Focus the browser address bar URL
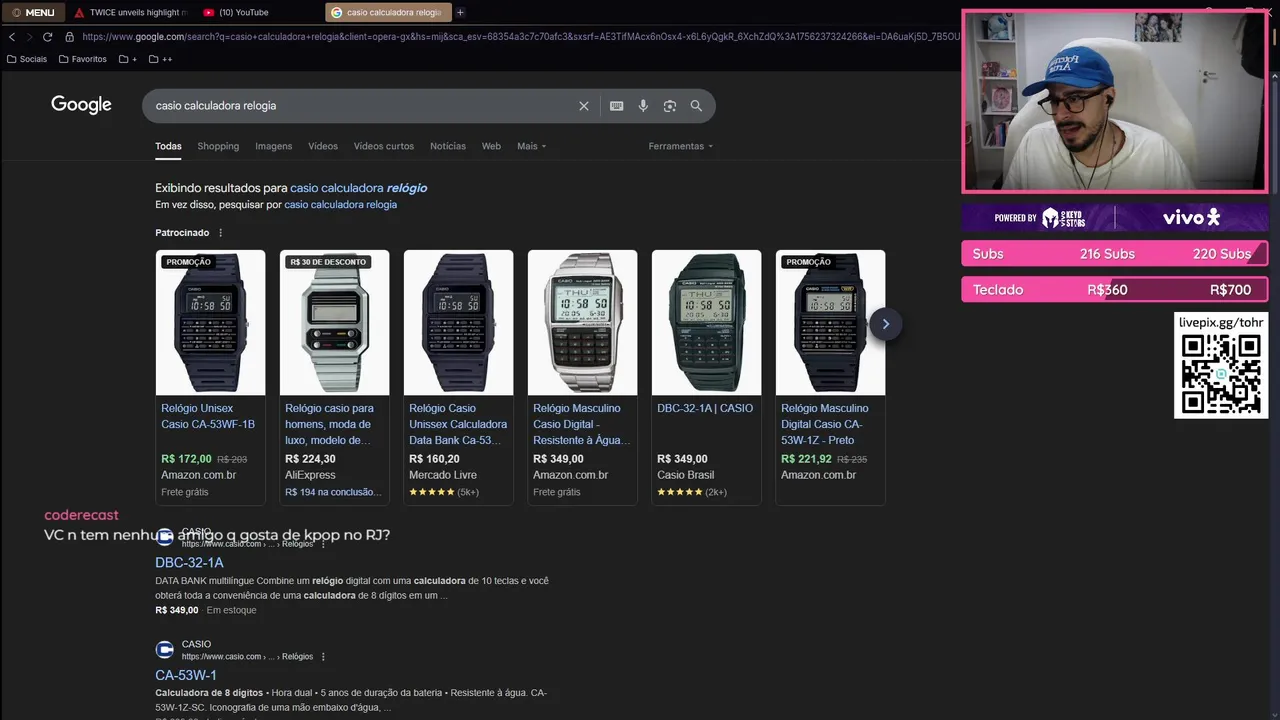1280x720 pixels. 520,37
